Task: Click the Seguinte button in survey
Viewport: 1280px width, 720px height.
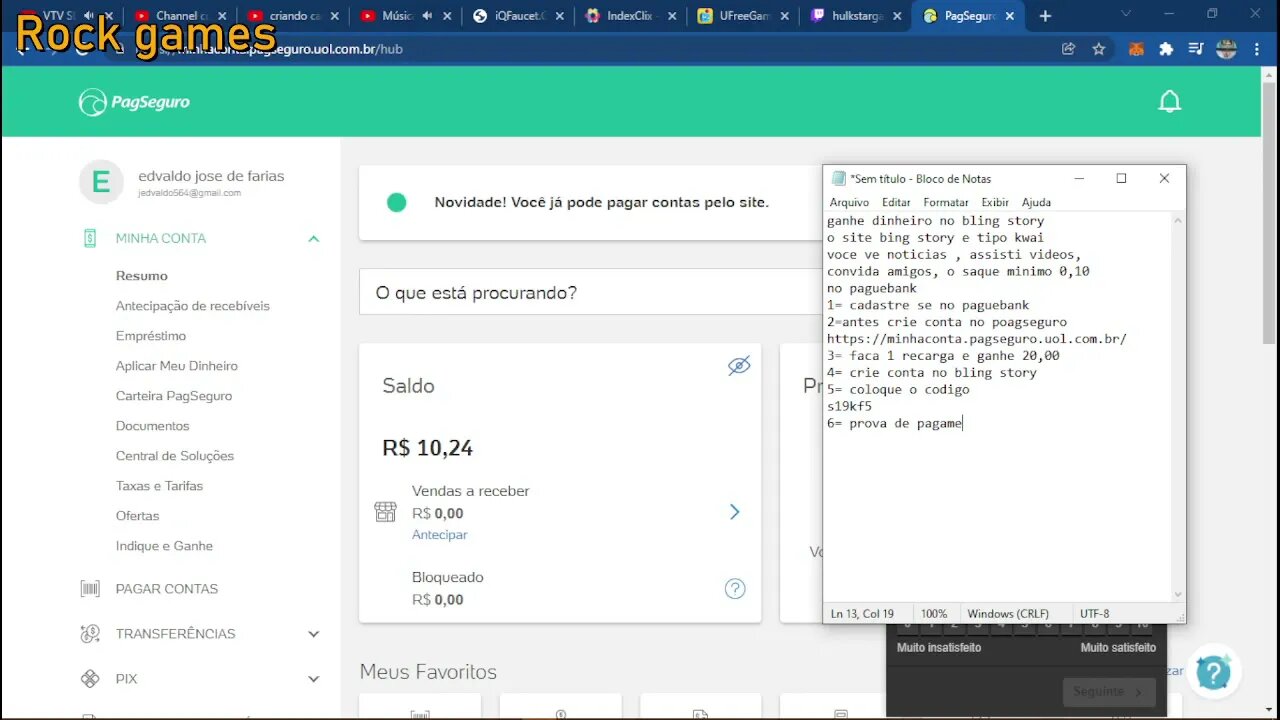Action: 1109,692
